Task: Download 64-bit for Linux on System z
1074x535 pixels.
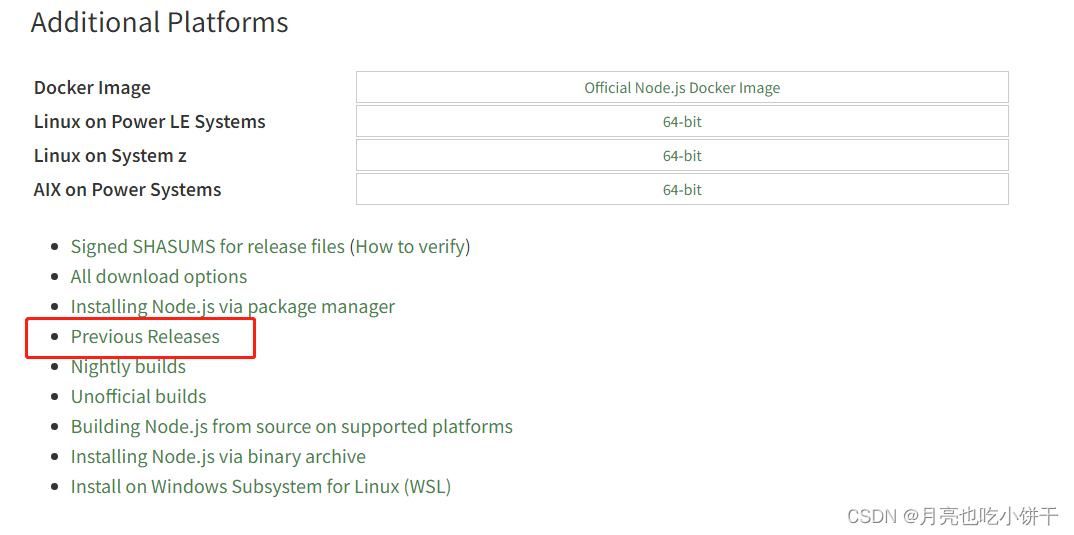Action: [x=682, y=155]
